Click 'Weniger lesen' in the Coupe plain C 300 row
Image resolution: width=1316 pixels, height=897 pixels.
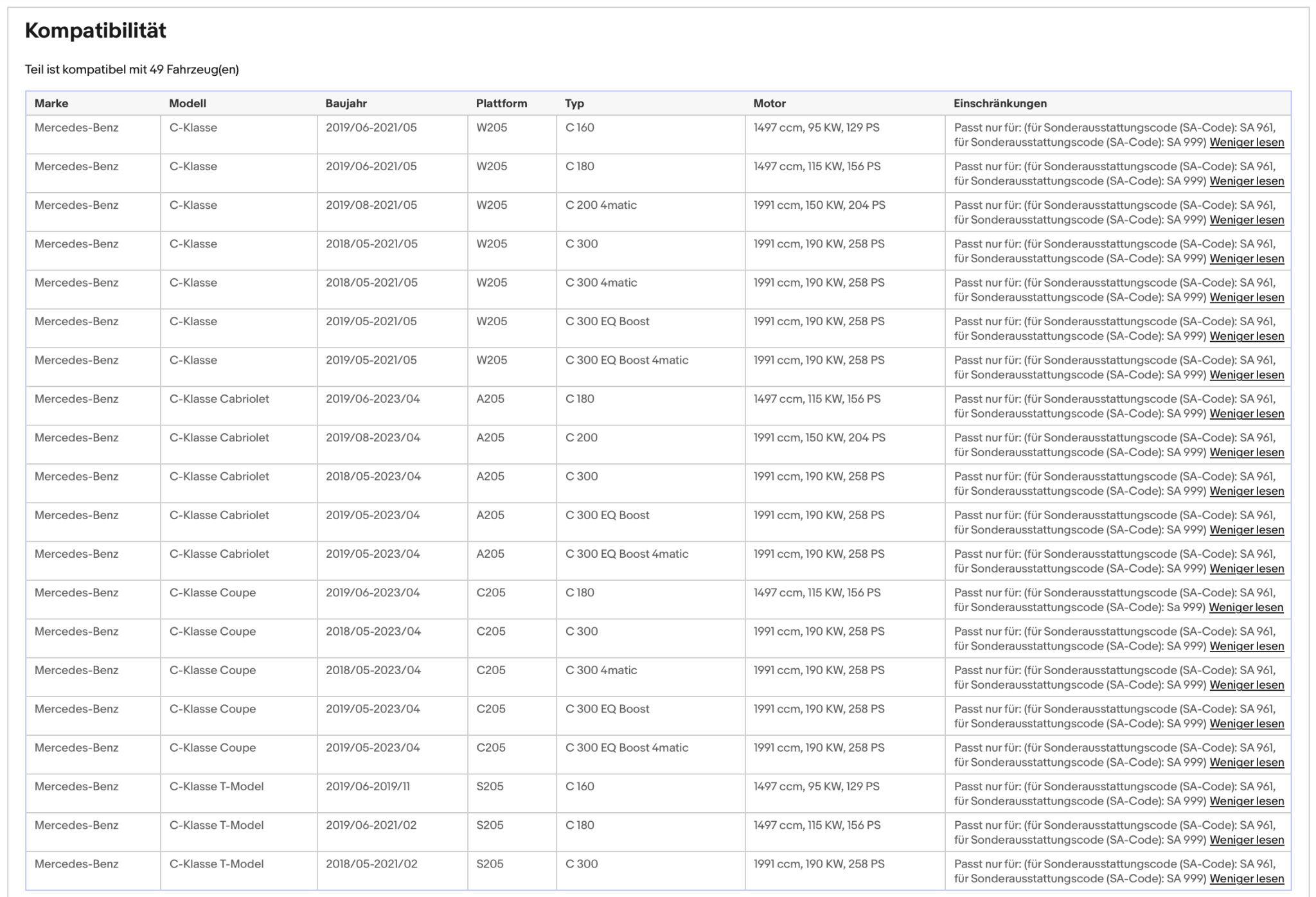tap(1247, 646)
